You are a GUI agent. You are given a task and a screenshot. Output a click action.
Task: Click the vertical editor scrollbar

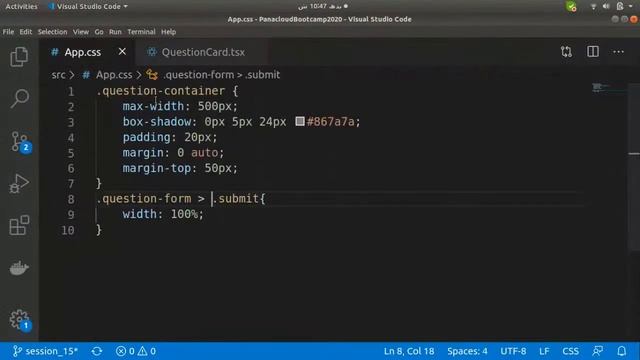coord(634,167)
